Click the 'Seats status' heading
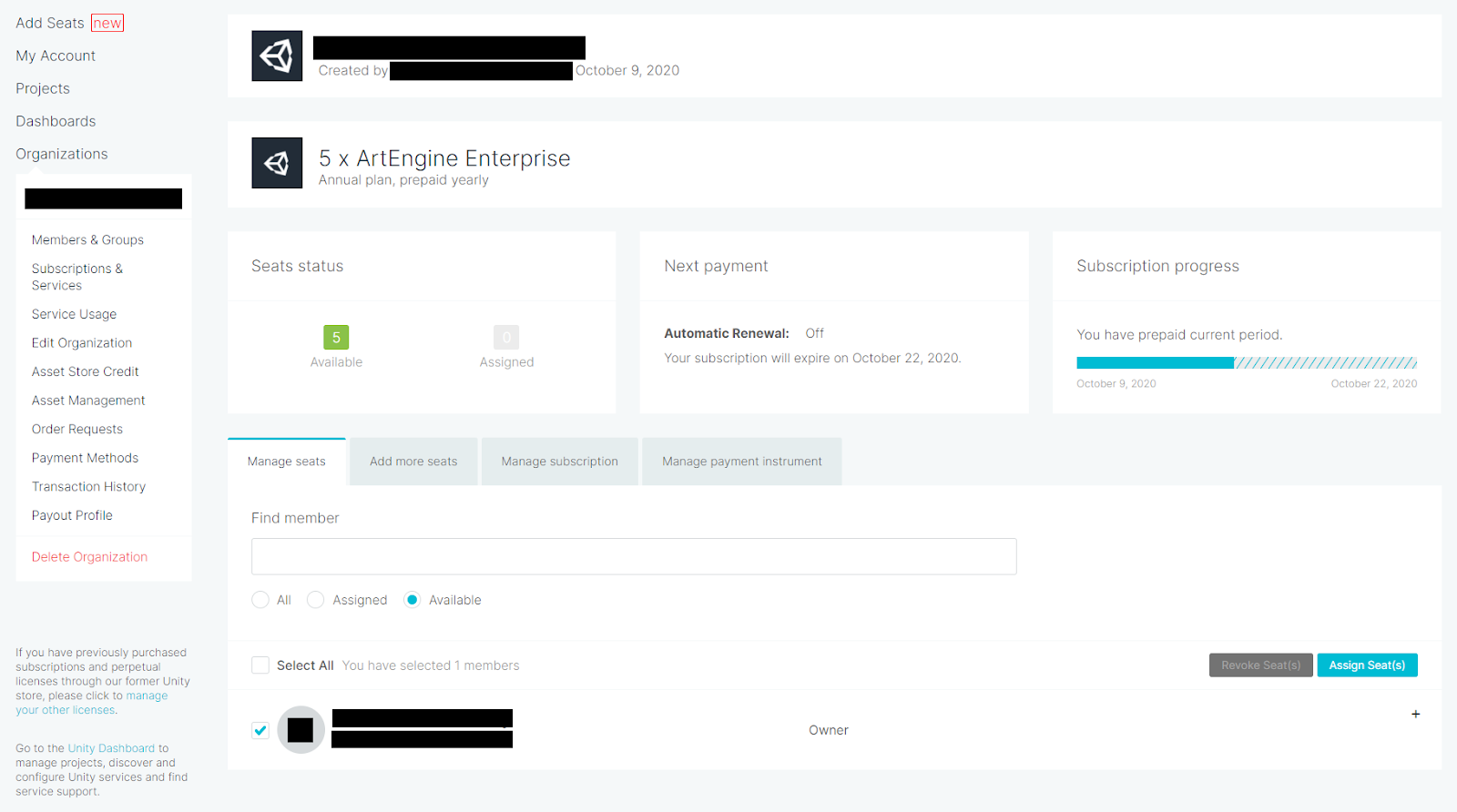The width and height of the screenshot is (1457, 812). click(x=298, y=266)
